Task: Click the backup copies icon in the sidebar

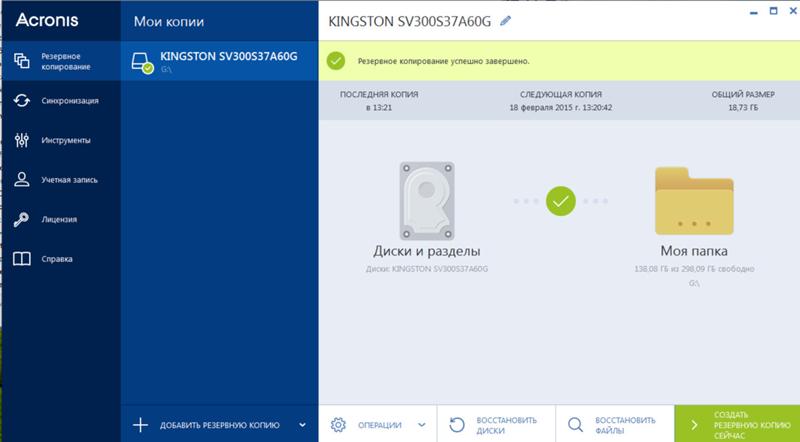Action: 21,61
